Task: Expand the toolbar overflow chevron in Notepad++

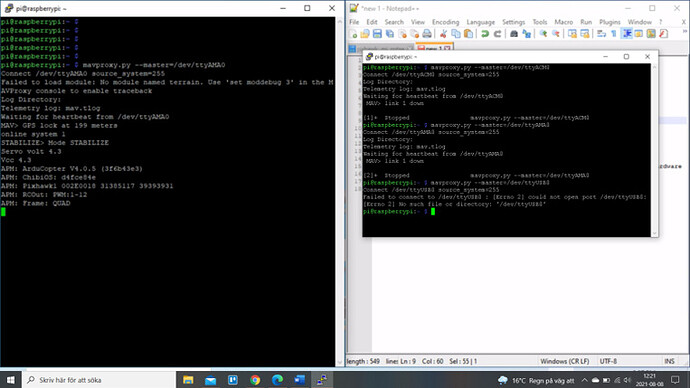Action: (684, 32)
